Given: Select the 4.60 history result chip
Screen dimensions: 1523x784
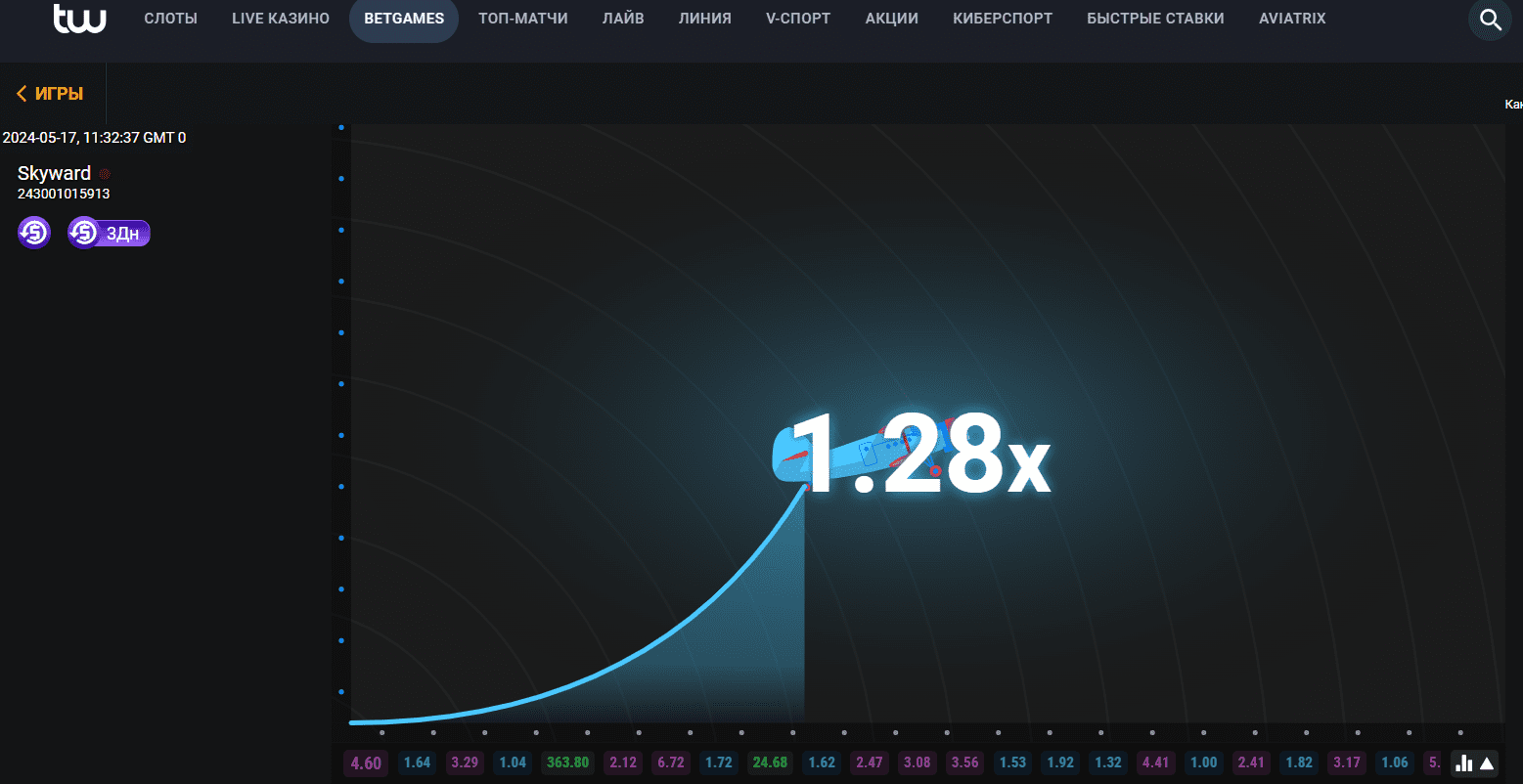Looking at the screenshot, I should pos(366,762).
